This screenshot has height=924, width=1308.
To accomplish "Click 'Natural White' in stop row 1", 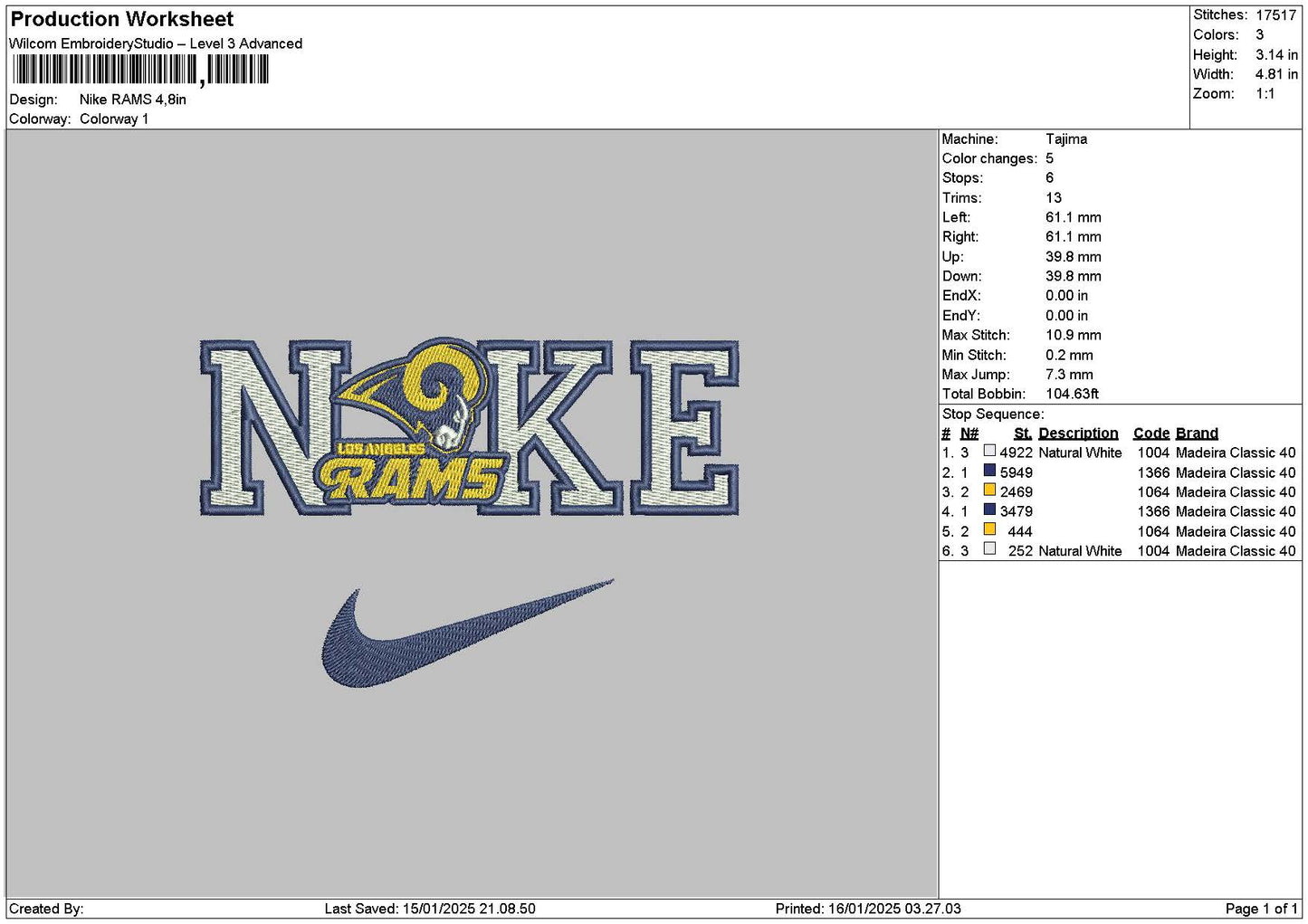I will pos(1080,452).
